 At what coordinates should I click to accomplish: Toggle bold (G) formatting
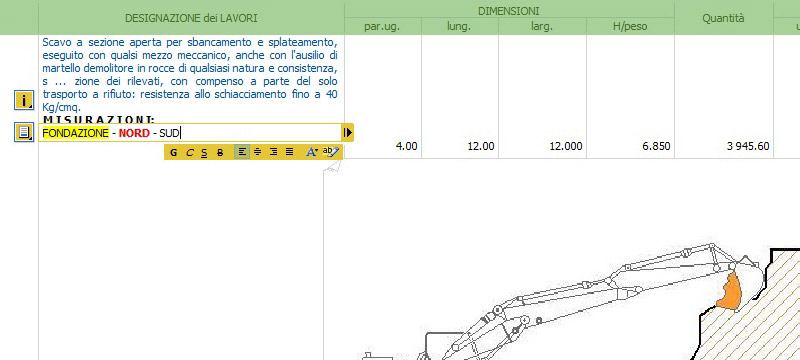(x=173, y=152)
